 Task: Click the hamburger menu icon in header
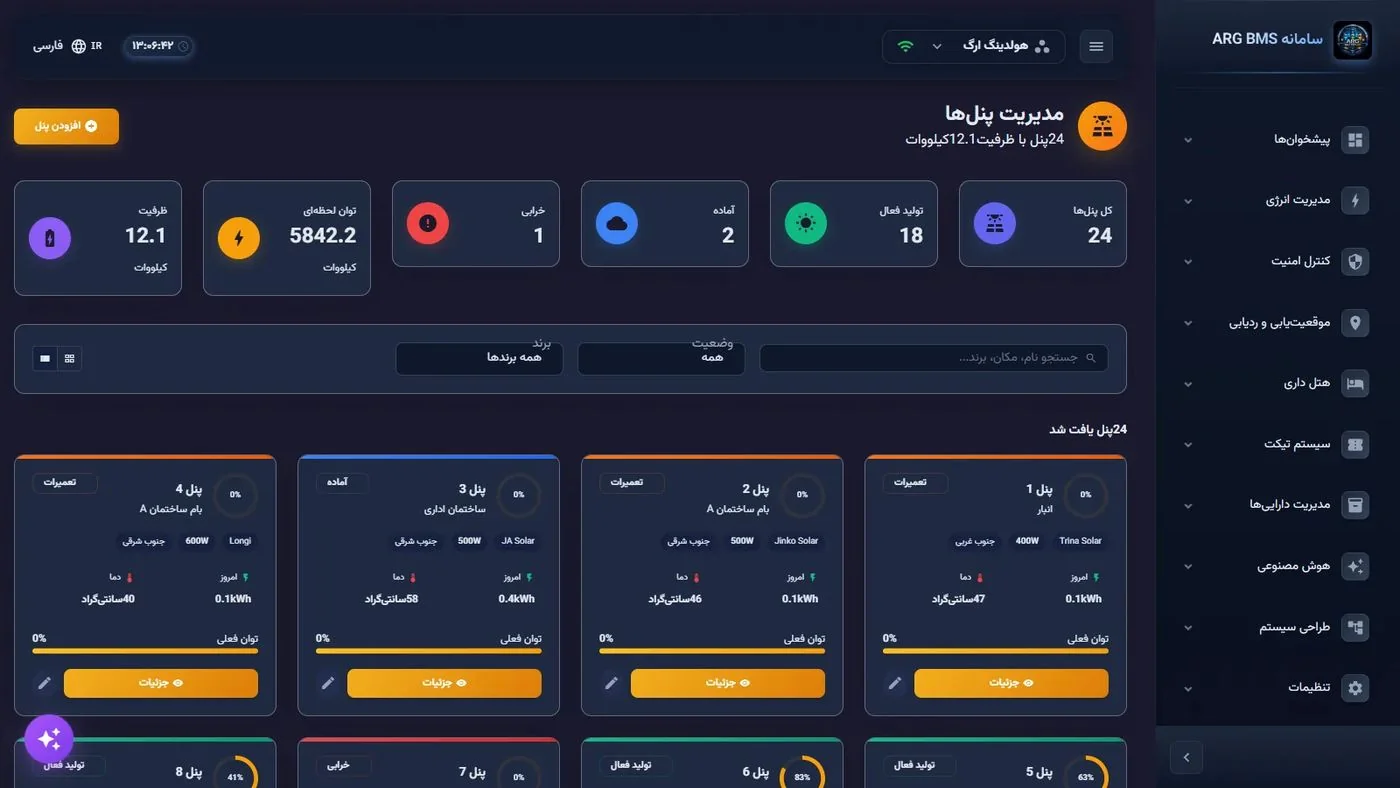1096,46
